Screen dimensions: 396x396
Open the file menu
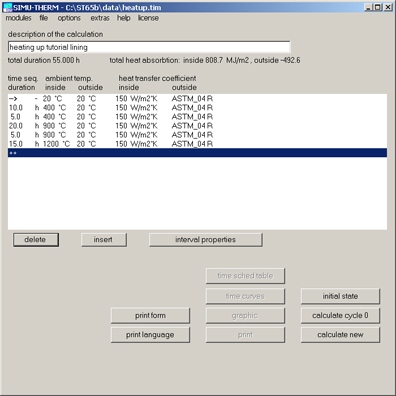[44, 18]
